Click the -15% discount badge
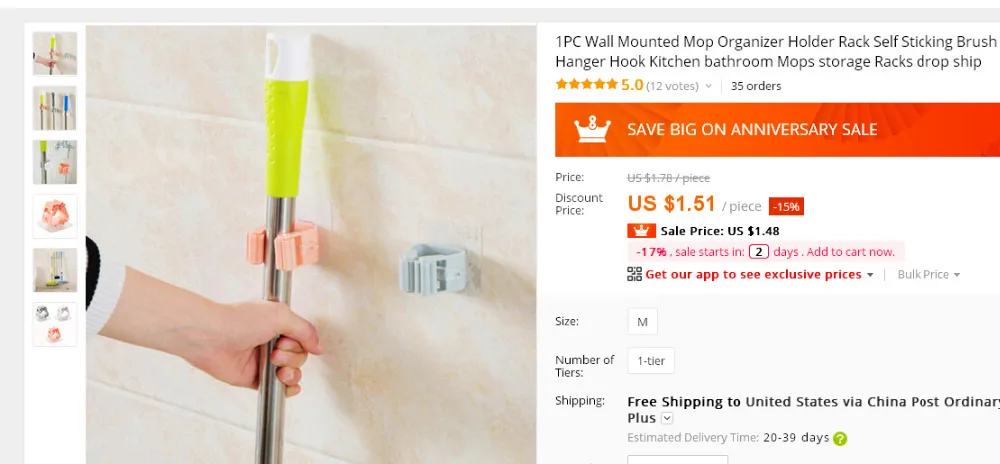 point(786,207)
